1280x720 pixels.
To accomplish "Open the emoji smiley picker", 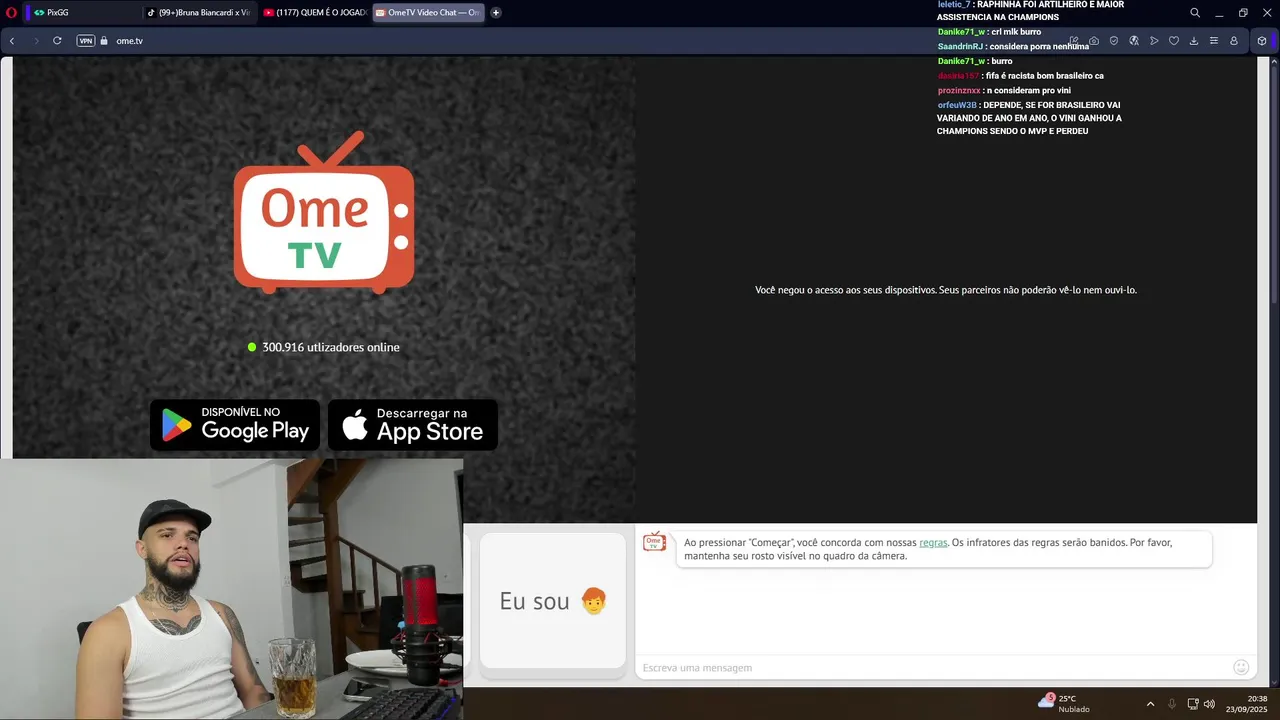I will point(1241,667).
